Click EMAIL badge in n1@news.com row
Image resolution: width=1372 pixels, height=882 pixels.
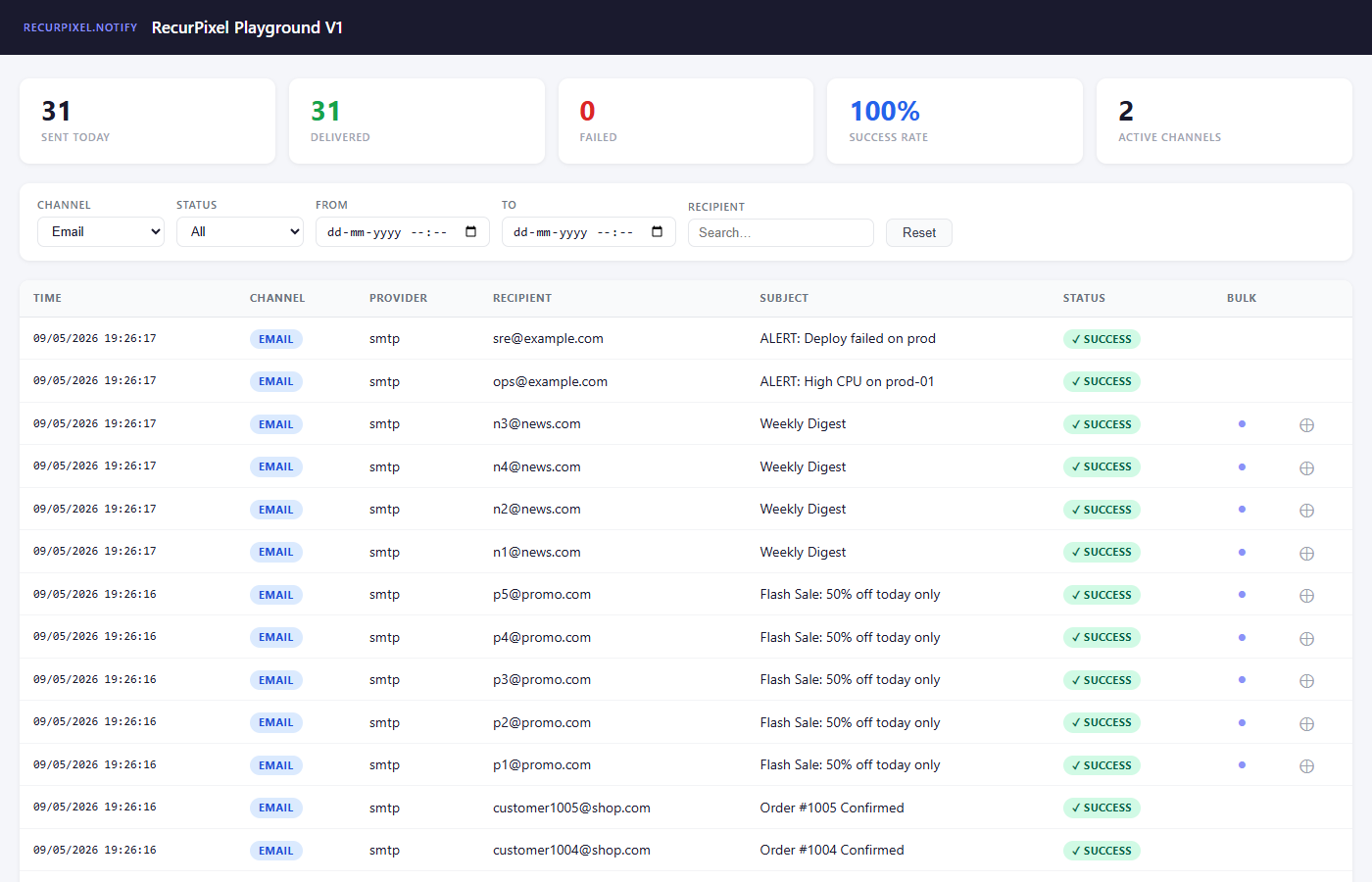(276, 552)
